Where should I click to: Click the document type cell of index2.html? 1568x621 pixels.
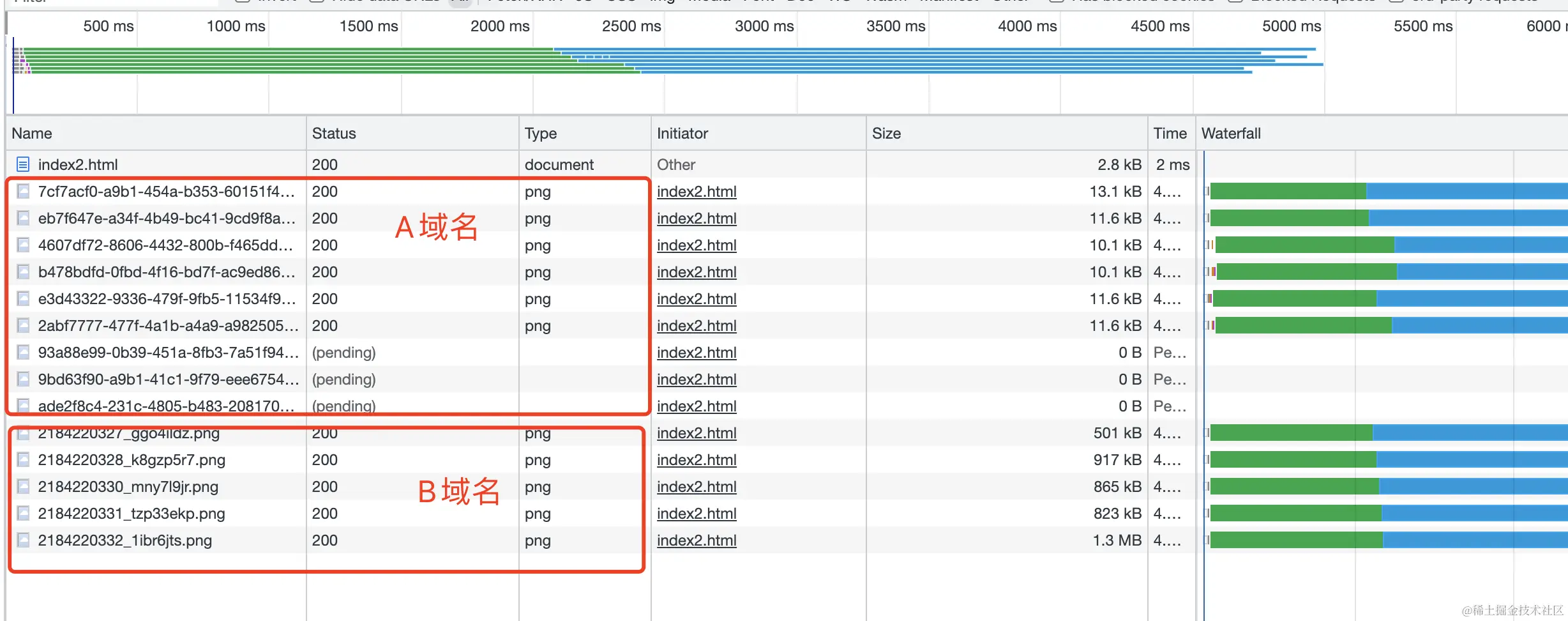559,165
